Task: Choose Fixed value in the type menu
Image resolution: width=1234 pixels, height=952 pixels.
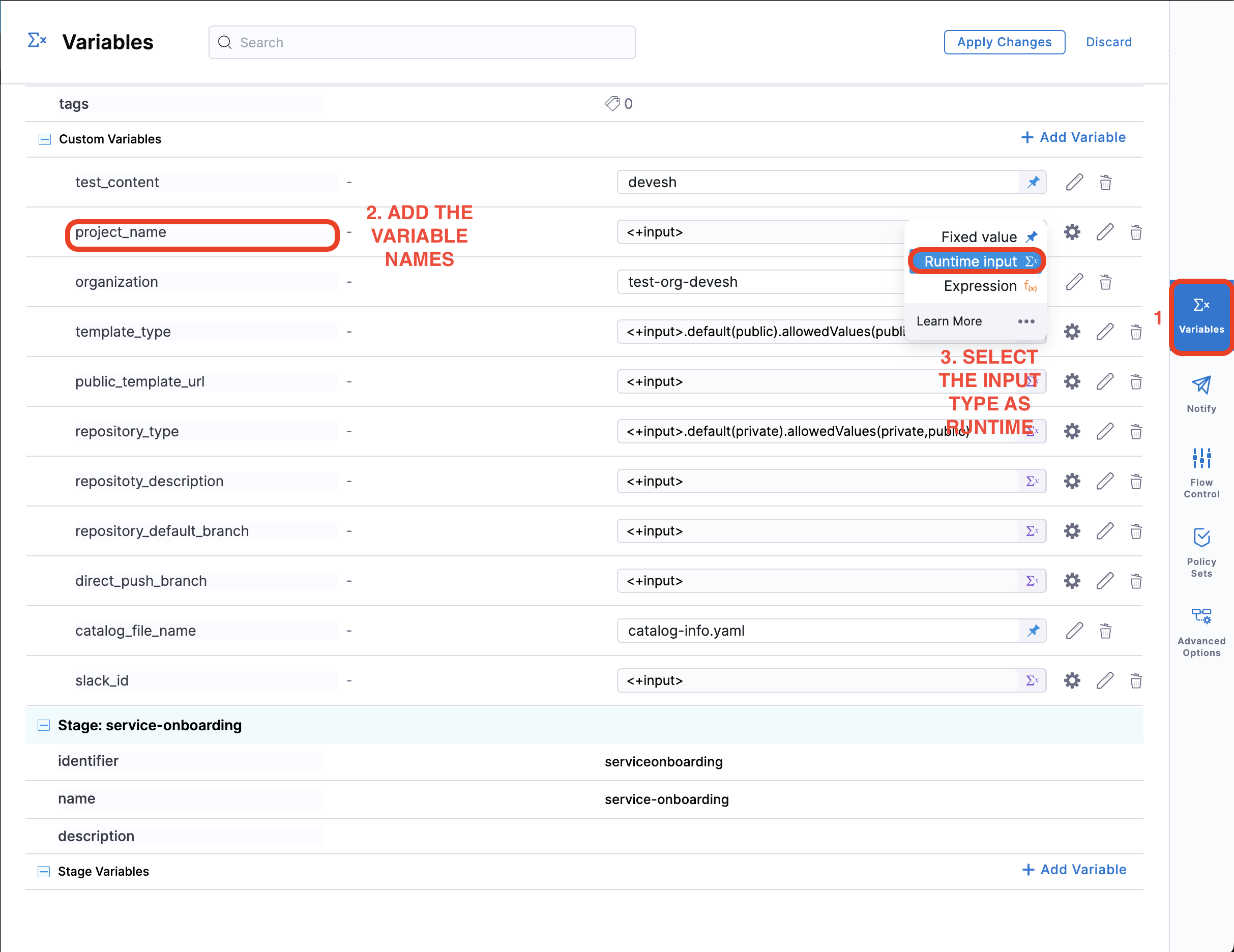Action: pos(980,237)
